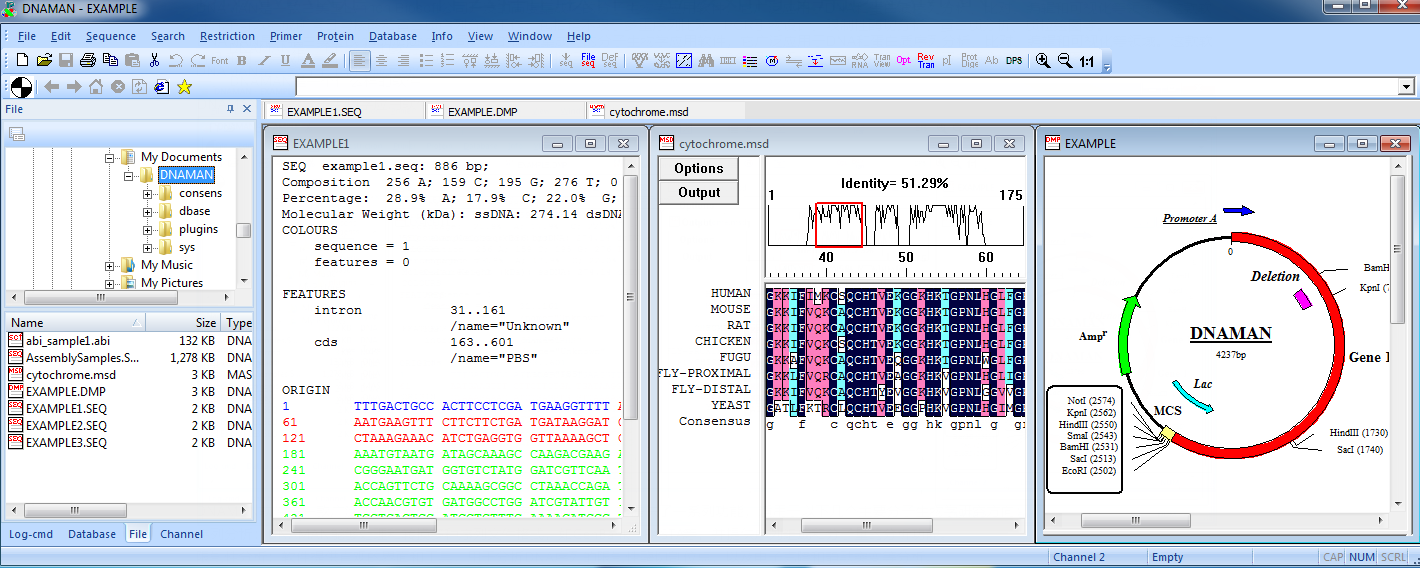This screenshot has width=1420, height=568.
Task: Click the Rev Tran icon
Action: pos(926,60)
